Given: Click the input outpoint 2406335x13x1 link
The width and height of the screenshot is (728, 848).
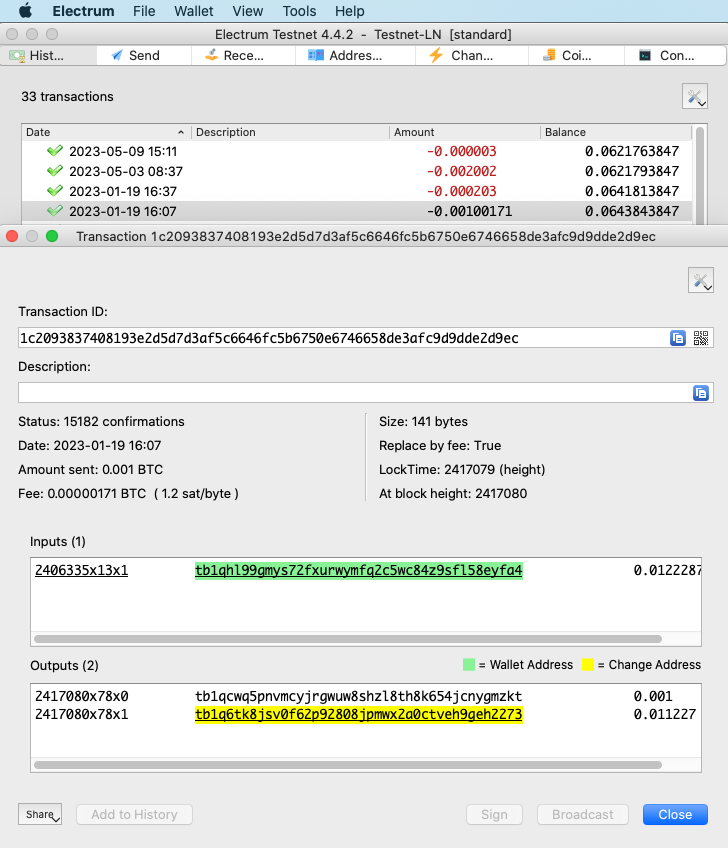Looking at the screenshot, I should 82,571.
